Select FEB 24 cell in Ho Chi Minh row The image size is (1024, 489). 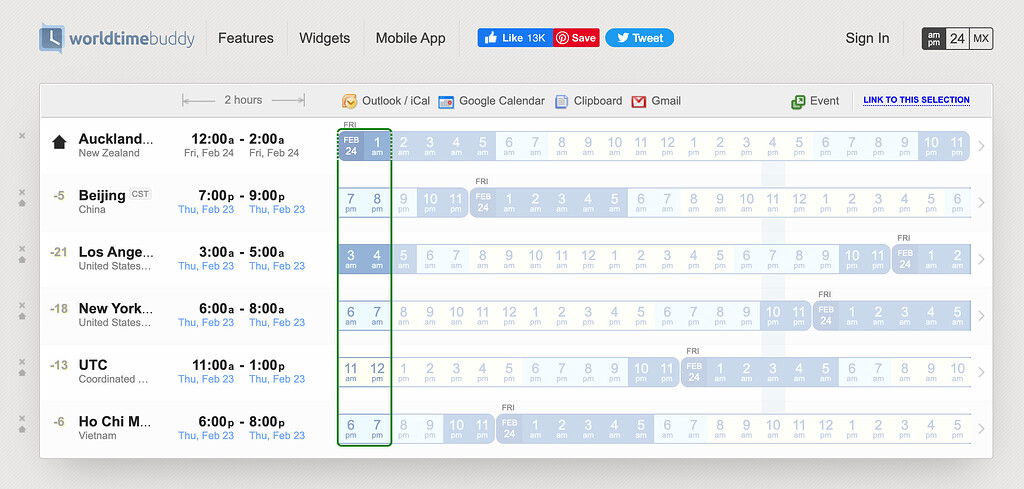509,429
